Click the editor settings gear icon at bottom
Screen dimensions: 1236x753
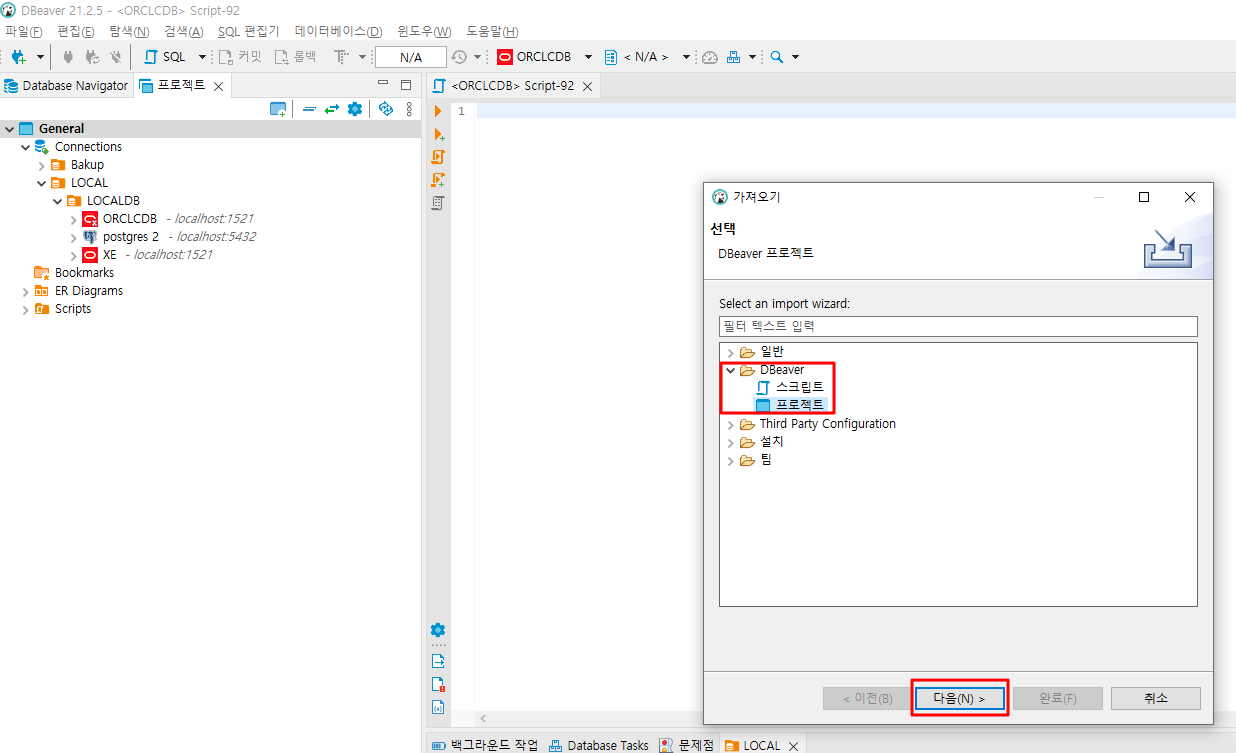(x=438, y=630)
